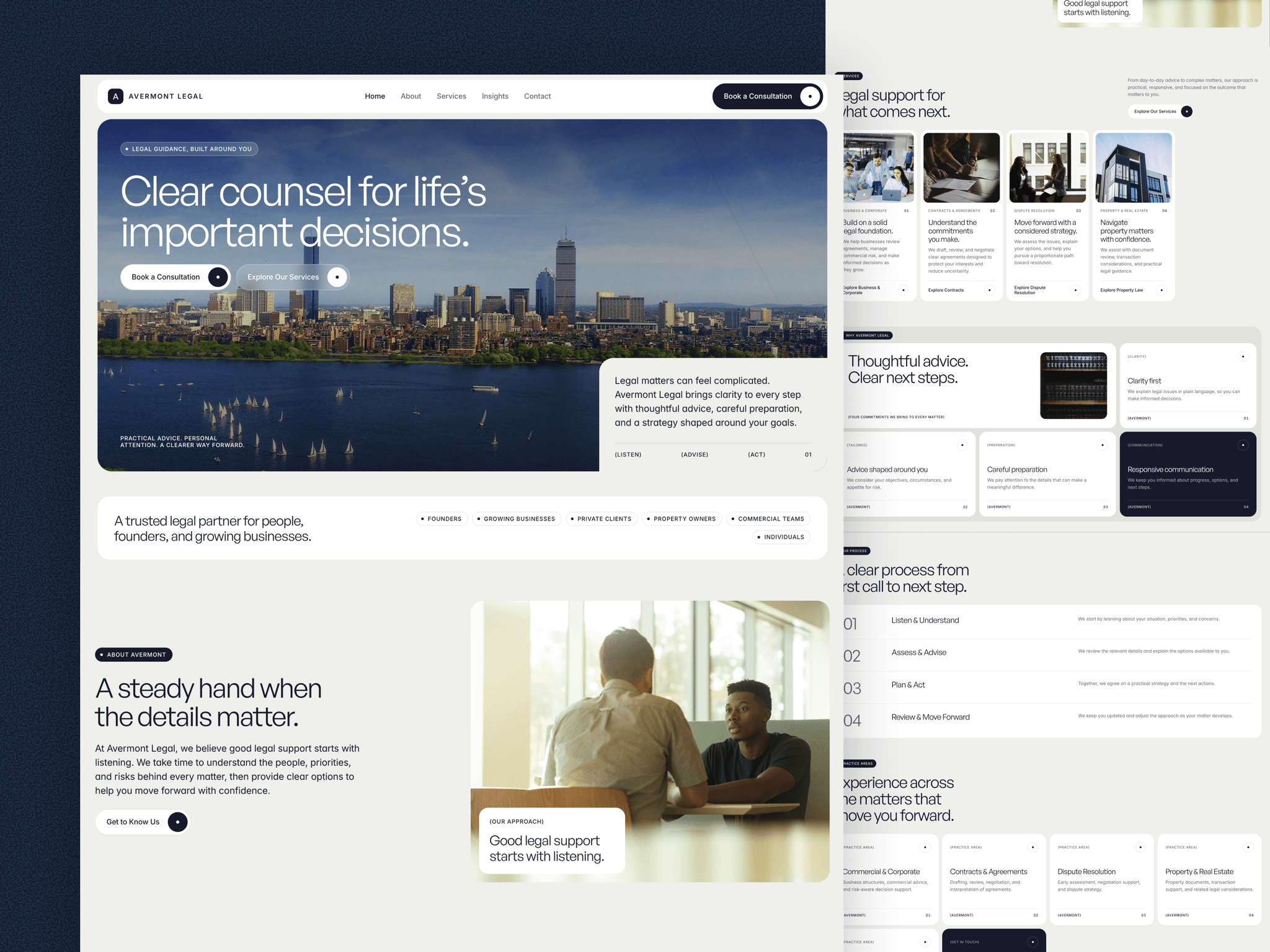The height and width of the screenshot is (952, 1270).
Task: Select the Plan & Act process row
Action: (x=1051, y=687)
